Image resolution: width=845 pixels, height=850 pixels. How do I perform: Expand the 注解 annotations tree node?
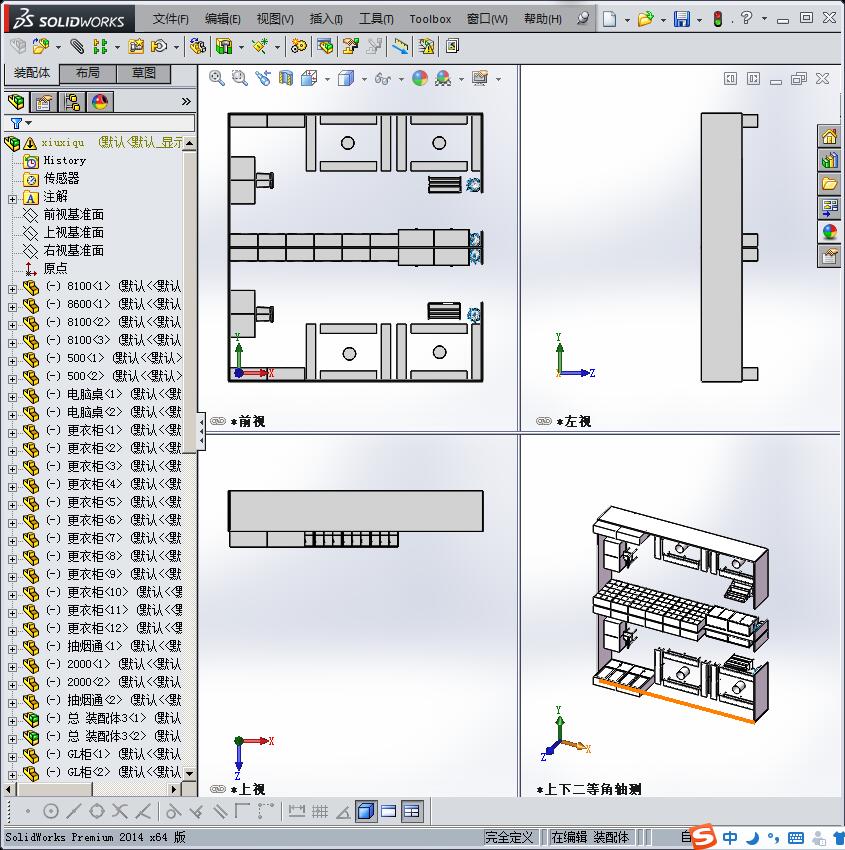tap(12, 199)
